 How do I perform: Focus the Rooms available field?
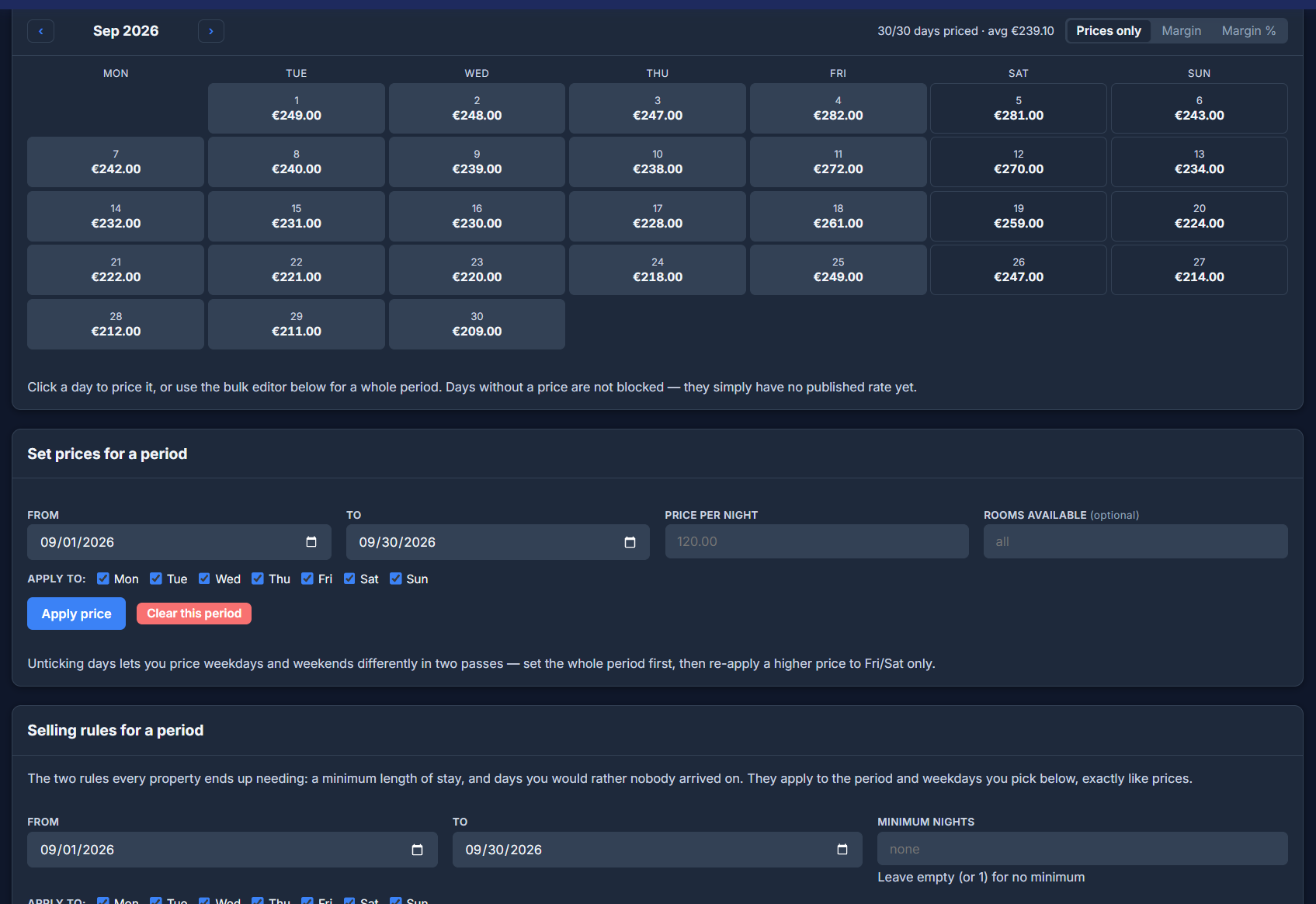click(1135, 541)
